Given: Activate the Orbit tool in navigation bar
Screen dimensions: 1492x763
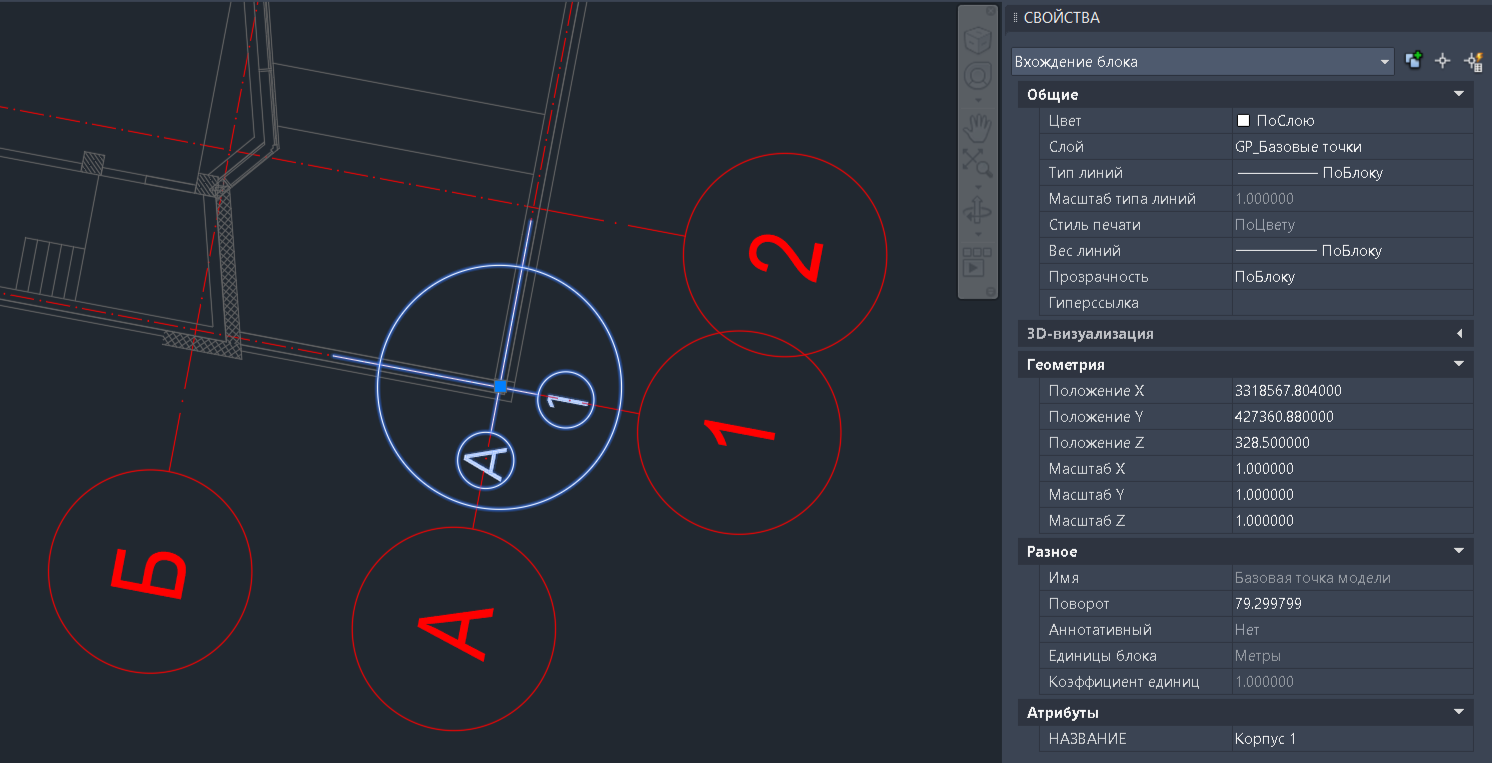Looking at the screenshot, I should 977,211.
